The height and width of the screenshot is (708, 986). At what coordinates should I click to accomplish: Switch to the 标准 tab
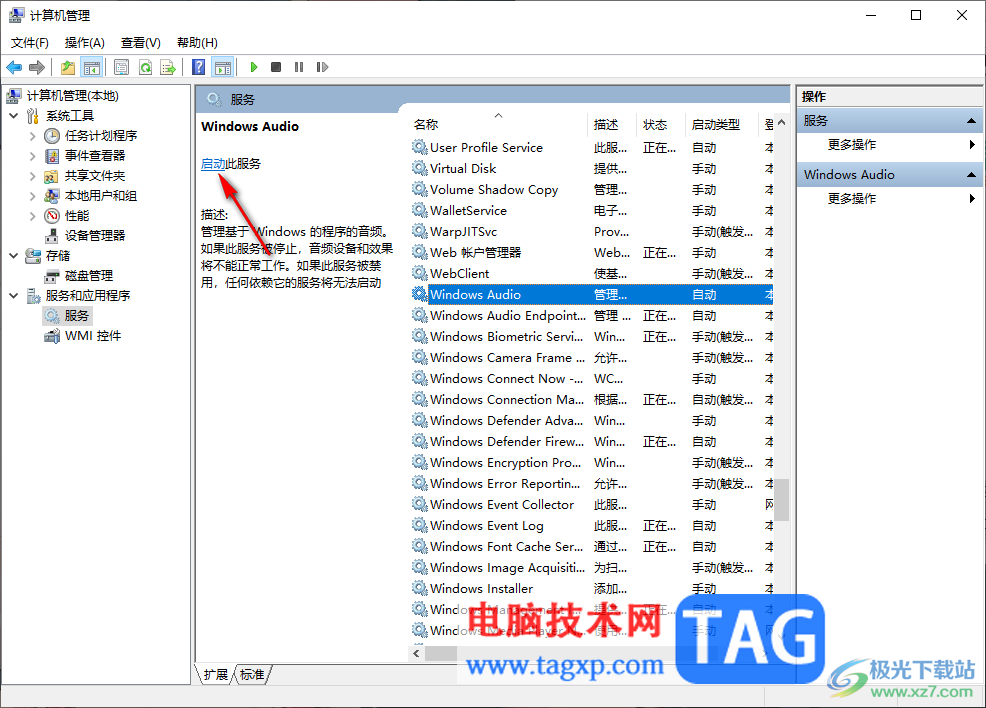252,675
